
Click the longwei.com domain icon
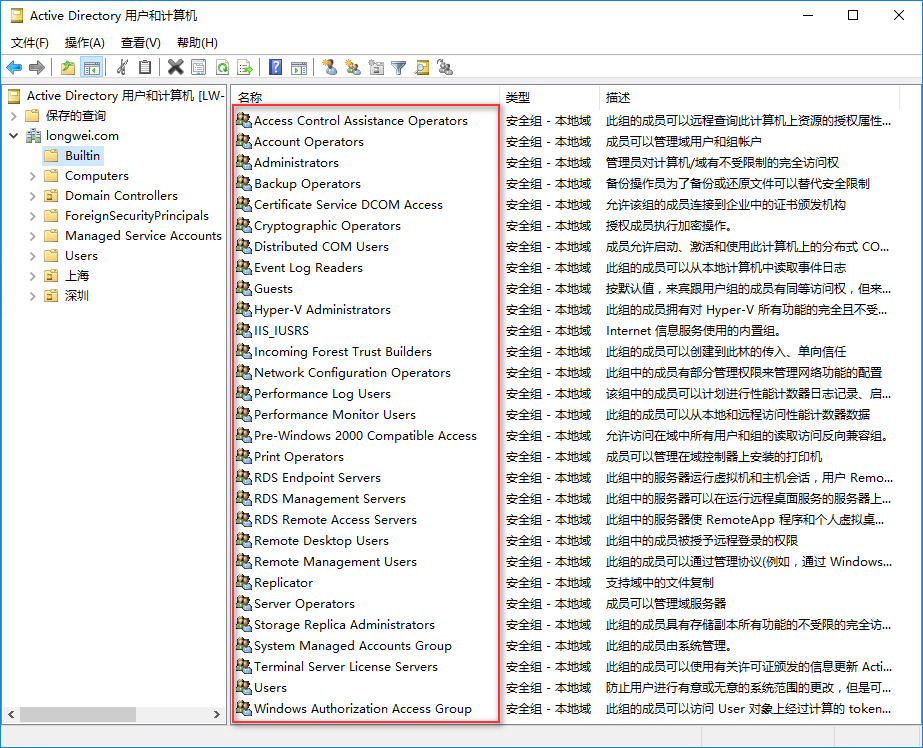(33, 135)
